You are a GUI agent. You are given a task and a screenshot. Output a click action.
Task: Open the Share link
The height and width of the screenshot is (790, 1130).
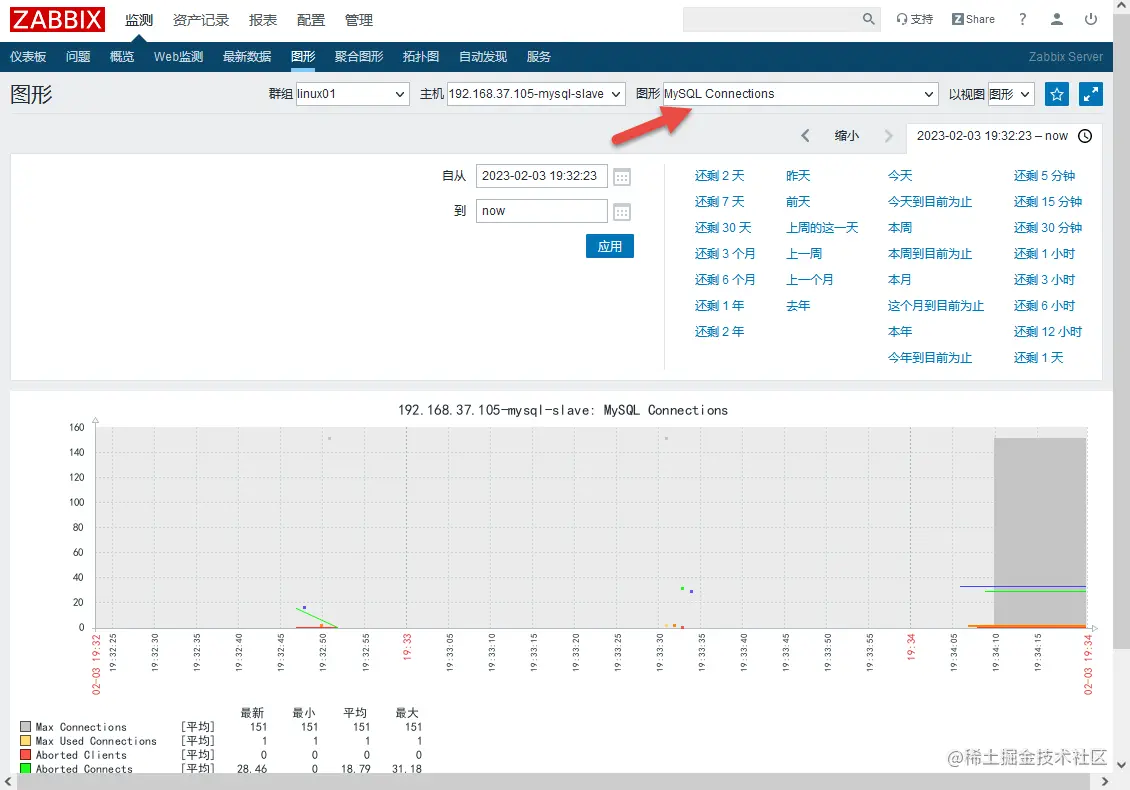[973, 19]
